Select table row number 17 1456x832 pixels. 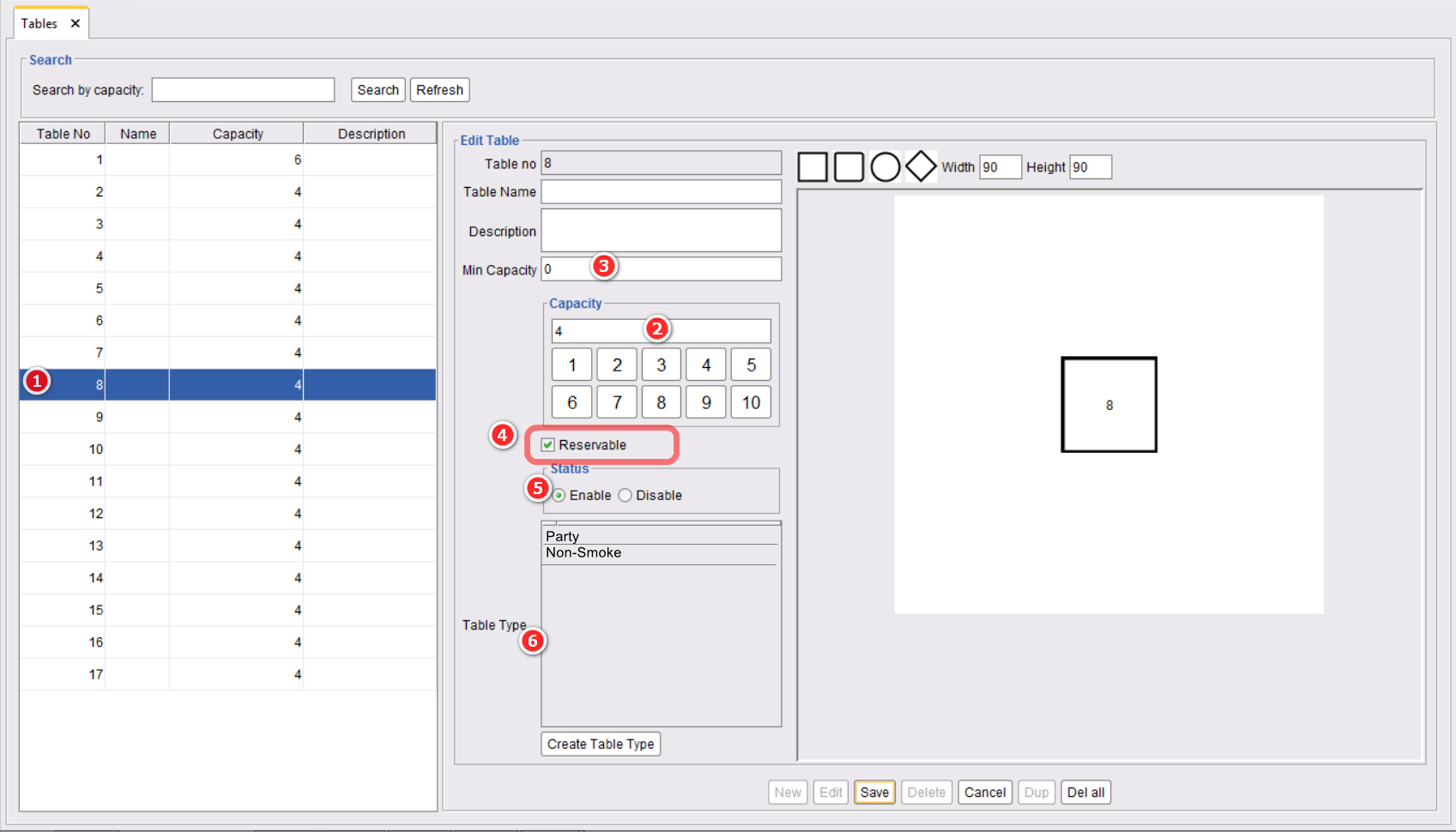(228, 674)
